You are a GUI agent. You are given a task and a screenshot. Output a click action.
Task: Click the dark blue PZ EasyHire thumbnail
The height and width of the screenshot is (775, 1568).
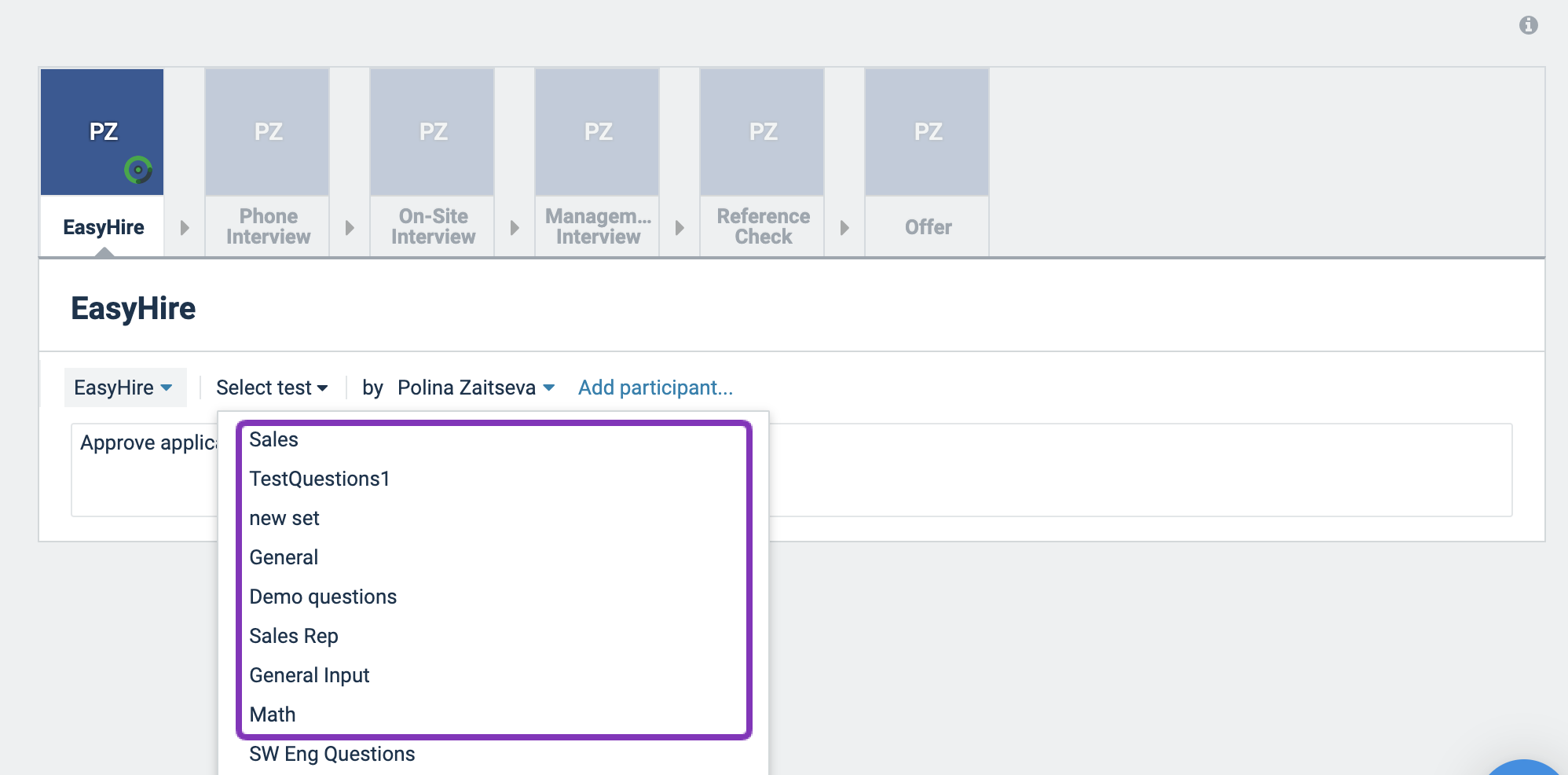coord(102,132)
